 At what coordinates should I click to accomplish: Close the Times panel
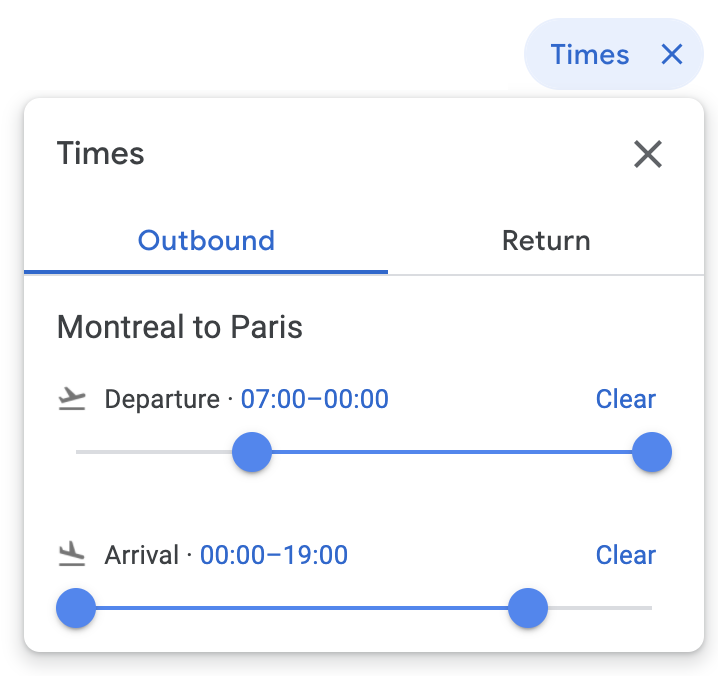tap(648, 154)
